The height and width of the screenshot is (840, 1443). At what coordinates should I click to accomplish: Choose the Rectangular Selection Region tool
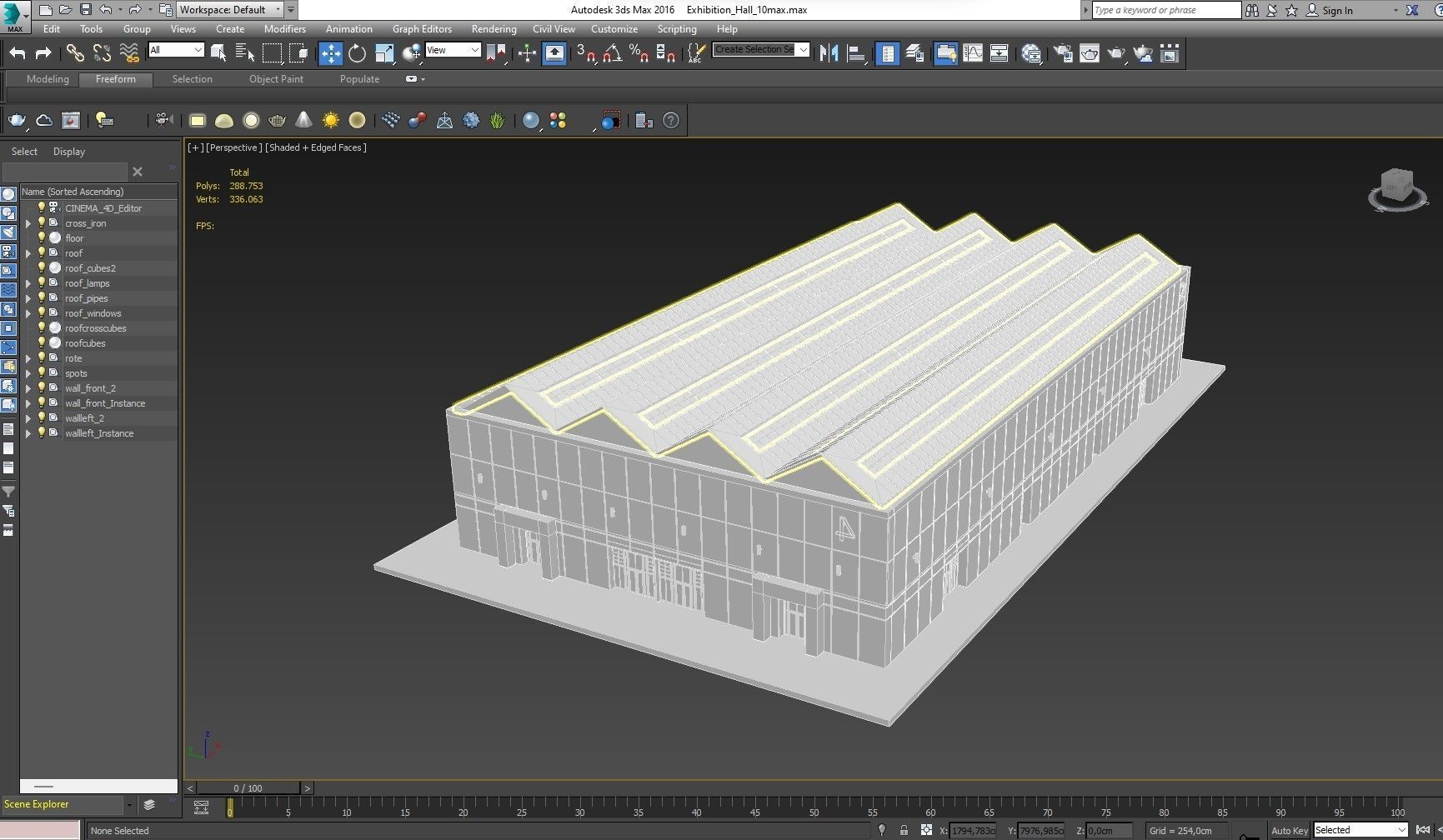click(272, 53)
